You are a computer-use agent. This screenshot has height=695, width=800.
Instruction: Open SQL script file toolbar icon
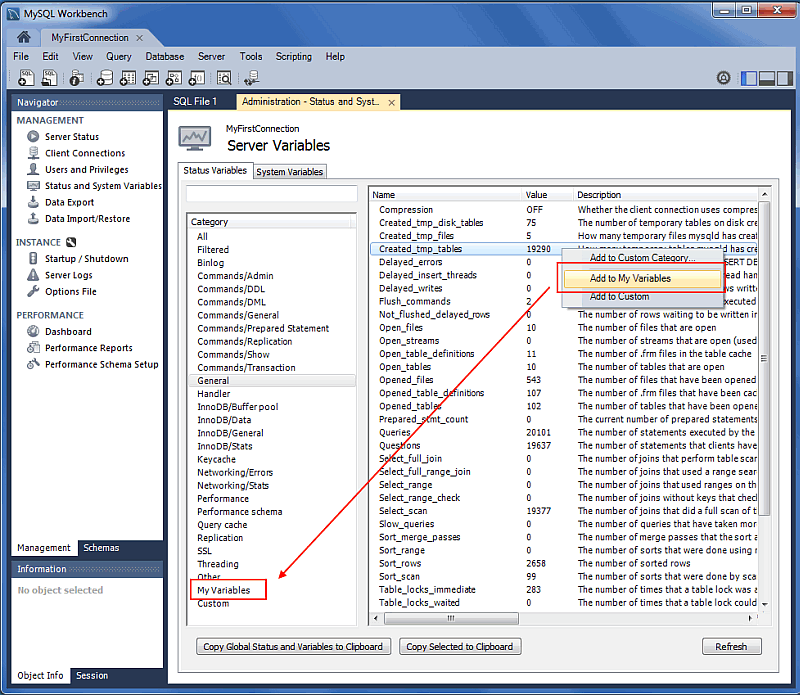point(48,78)
